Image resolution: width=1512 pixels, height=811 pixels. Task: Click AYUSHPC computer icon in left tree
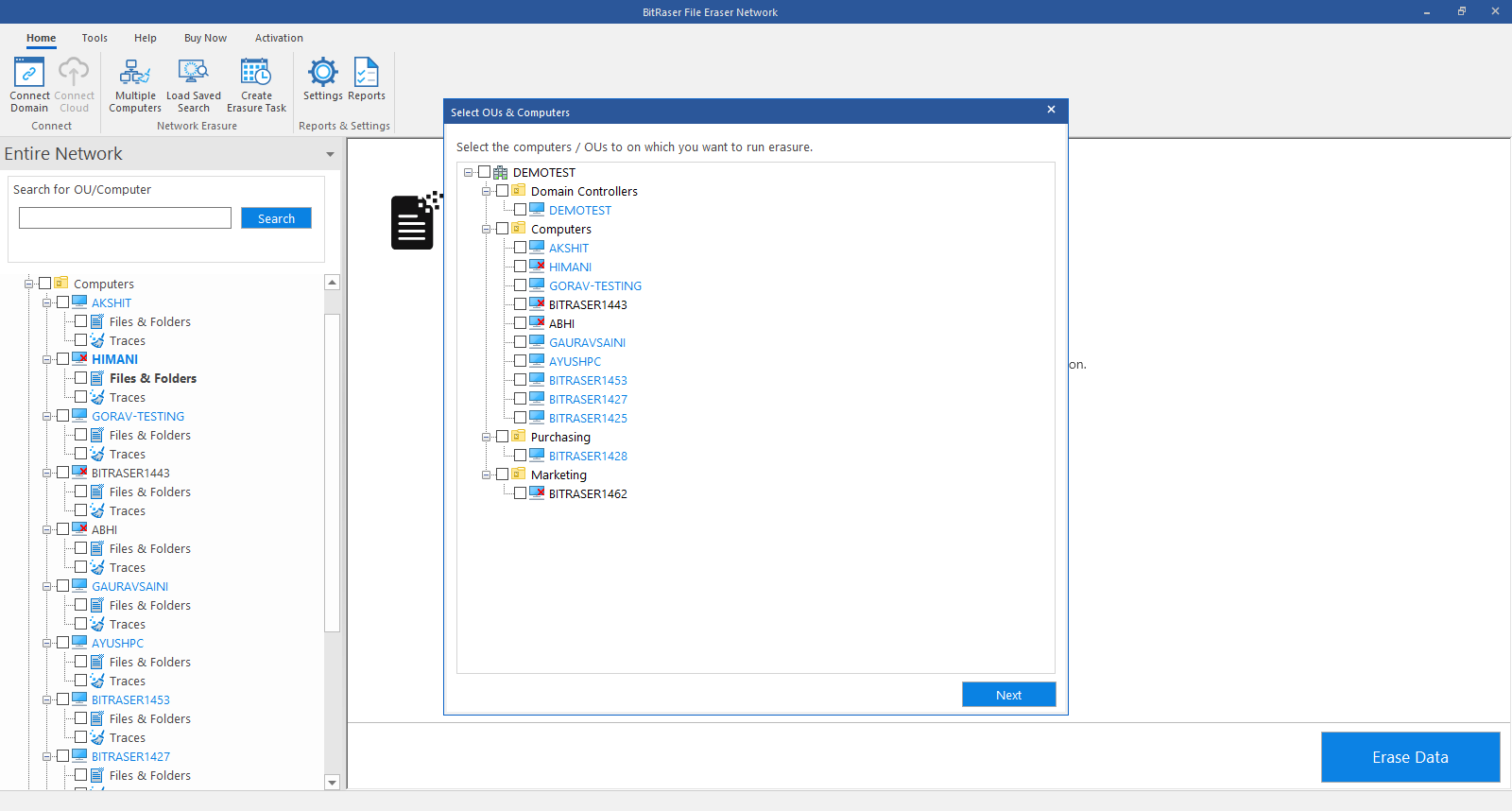(x=79, y=642)
